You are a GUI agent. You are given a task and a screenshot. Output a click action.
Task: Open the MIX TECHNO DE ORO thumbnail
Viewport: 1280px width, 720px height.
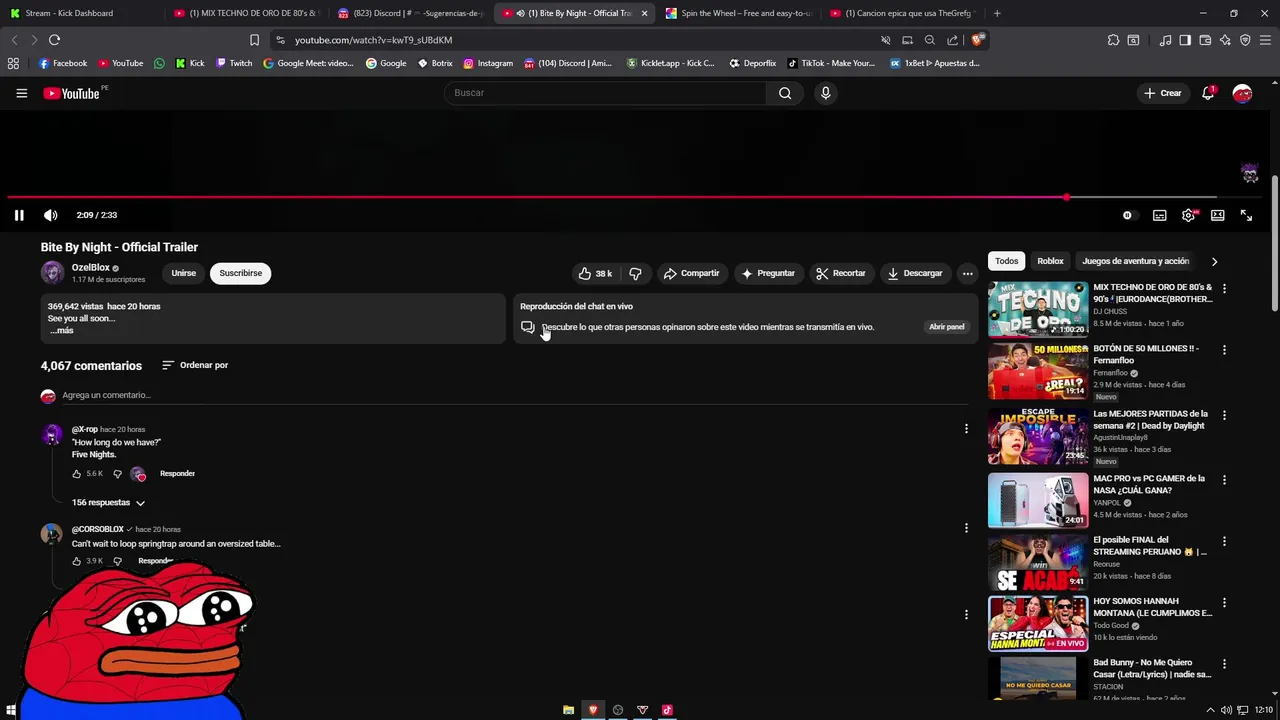1038,309
